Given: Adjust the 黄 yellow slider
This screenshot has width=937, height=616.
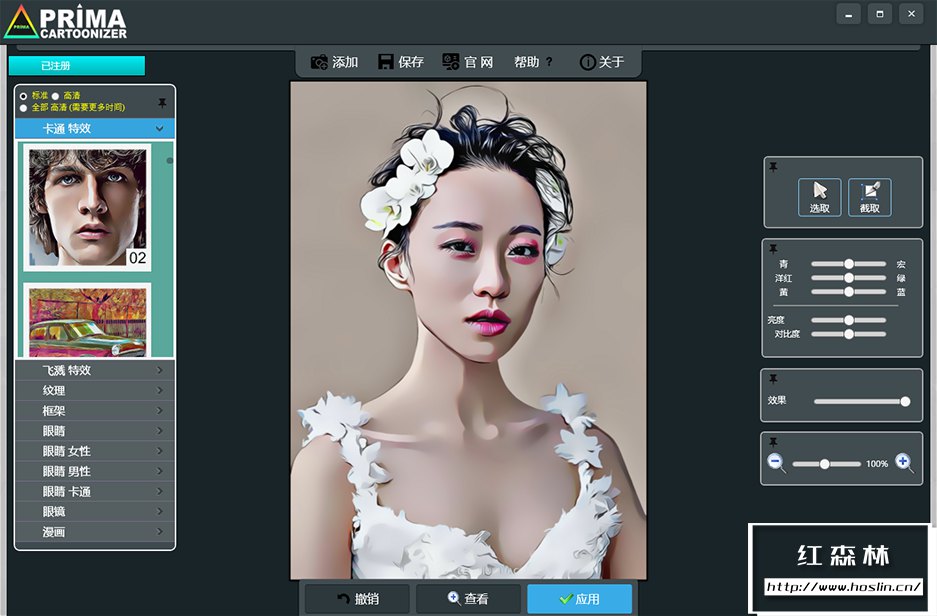Looking at the screenshot, I should click(849, 292).
